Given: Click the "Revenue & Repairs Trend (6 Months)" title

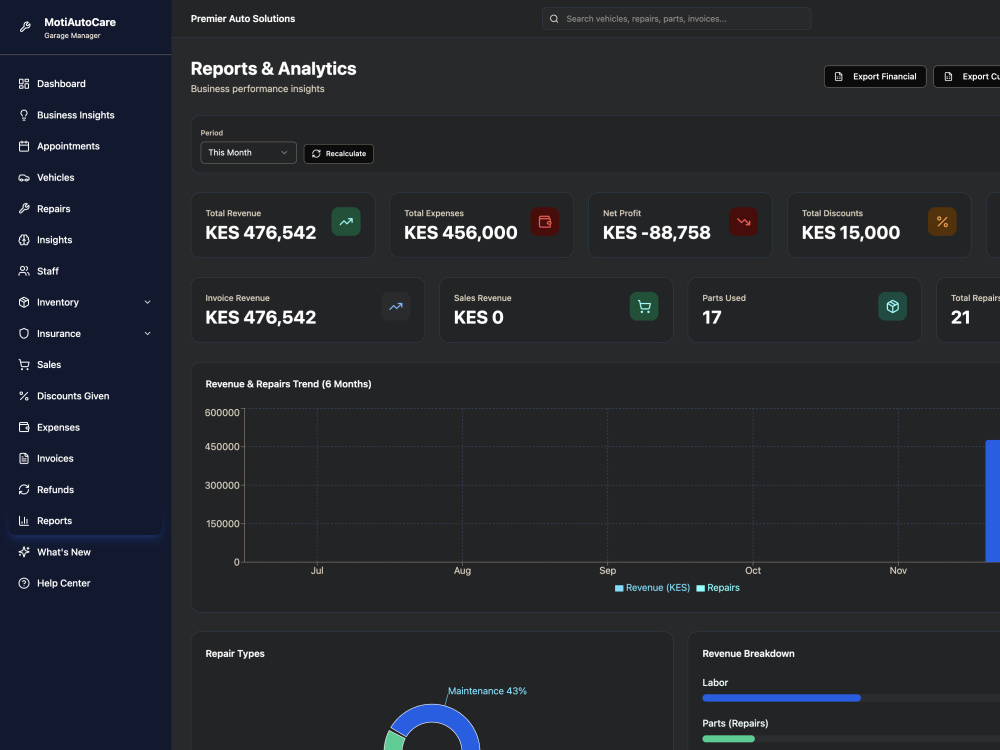Looking at the screenshot, I should [x=288, y=384].
